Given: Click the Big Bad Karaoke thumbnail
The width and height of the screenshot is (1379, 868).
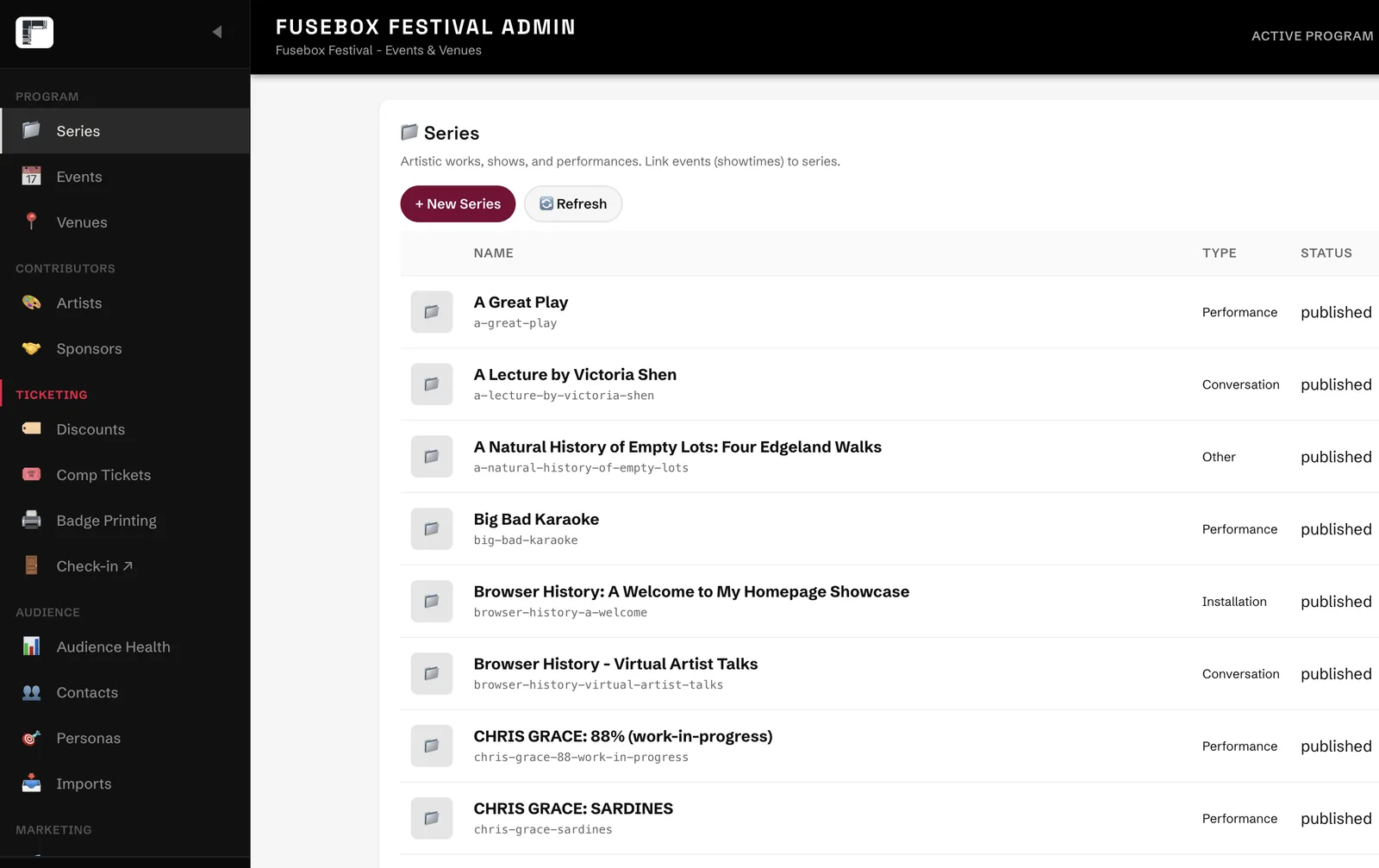Looking at the screenshot, I should click(432, 528).
